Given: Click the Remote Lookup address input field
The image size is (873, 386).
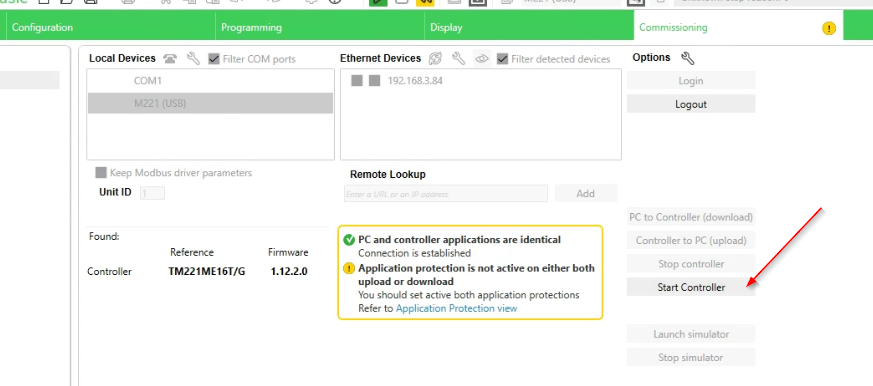Looking at the screenshot, I should (446, 194).
